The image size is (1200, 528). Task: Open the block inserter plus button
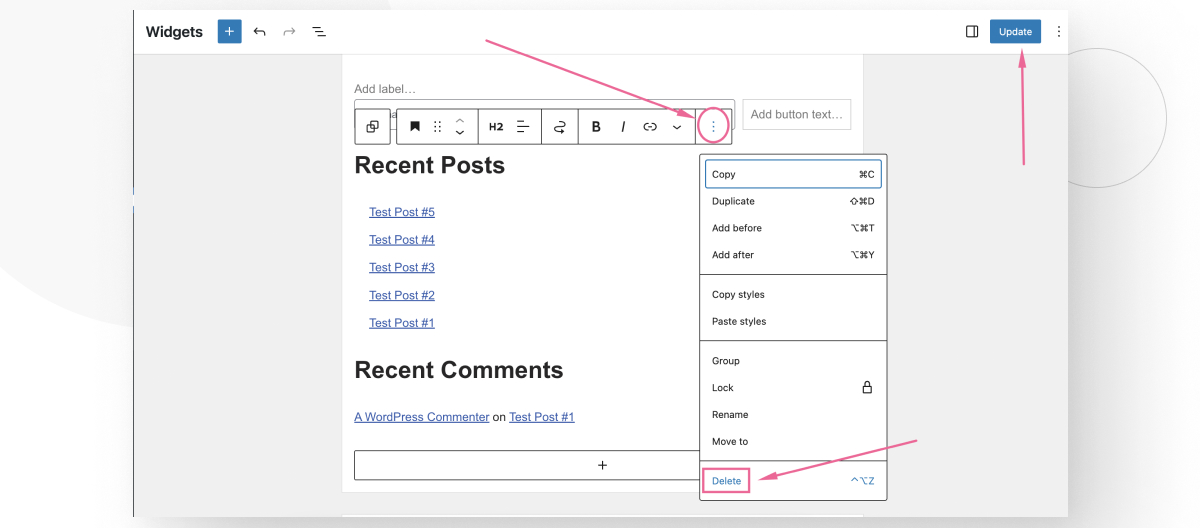click(x=230, y=32)
